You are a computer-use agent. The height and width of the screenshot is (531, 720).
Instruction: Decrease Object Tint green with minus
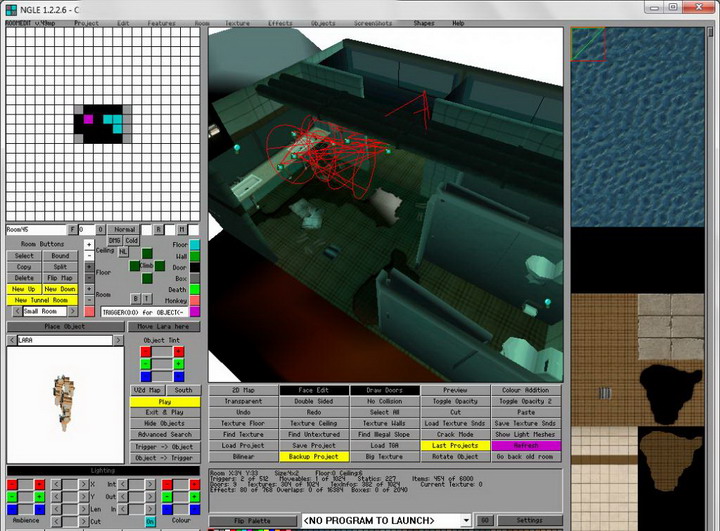(146, 364)
